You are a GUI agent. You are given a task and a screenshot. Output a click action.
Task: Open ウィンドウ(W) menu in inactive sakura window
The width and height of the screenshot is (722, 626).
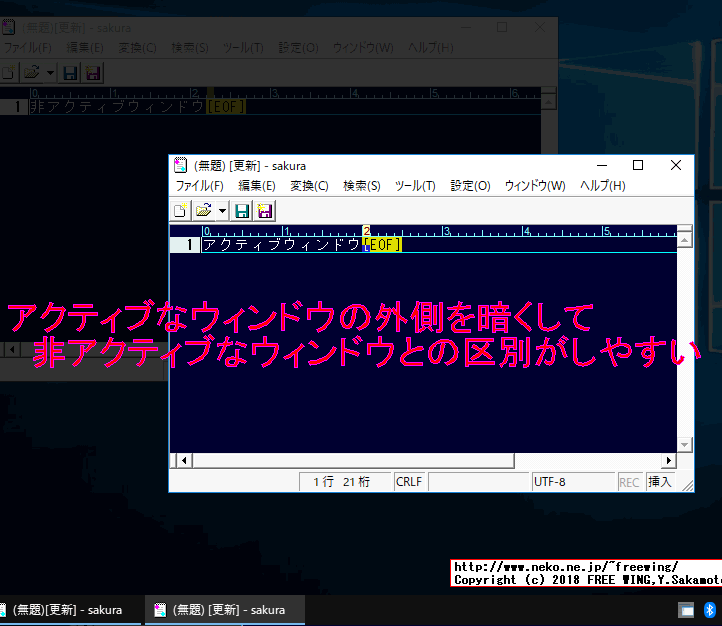pos(363,47)
